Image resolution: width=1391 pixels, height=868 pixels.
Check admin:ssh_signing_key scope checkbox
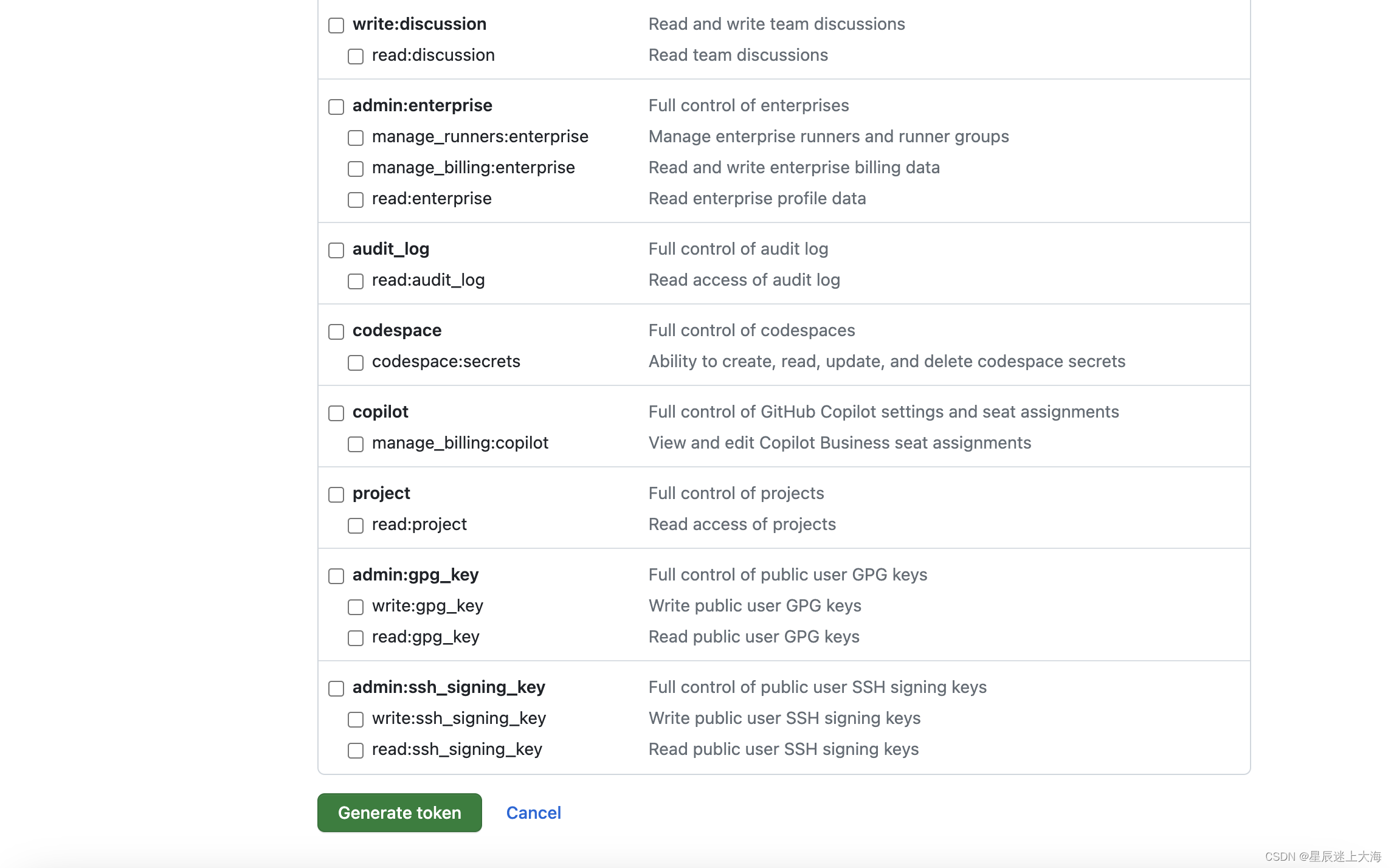[336, 688]
